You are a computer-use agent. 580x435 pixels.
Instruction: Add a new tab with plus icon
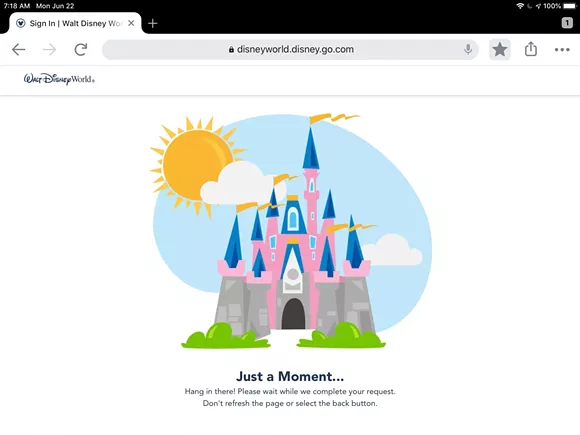tap(152, 23)
